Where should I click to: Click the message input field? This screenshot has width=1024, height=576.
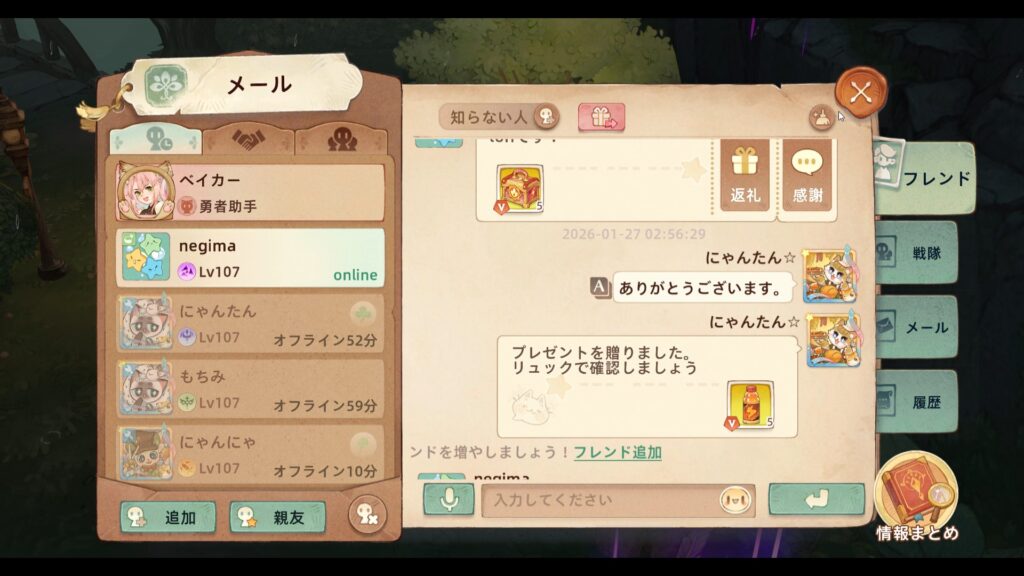(x=601, y=500)
